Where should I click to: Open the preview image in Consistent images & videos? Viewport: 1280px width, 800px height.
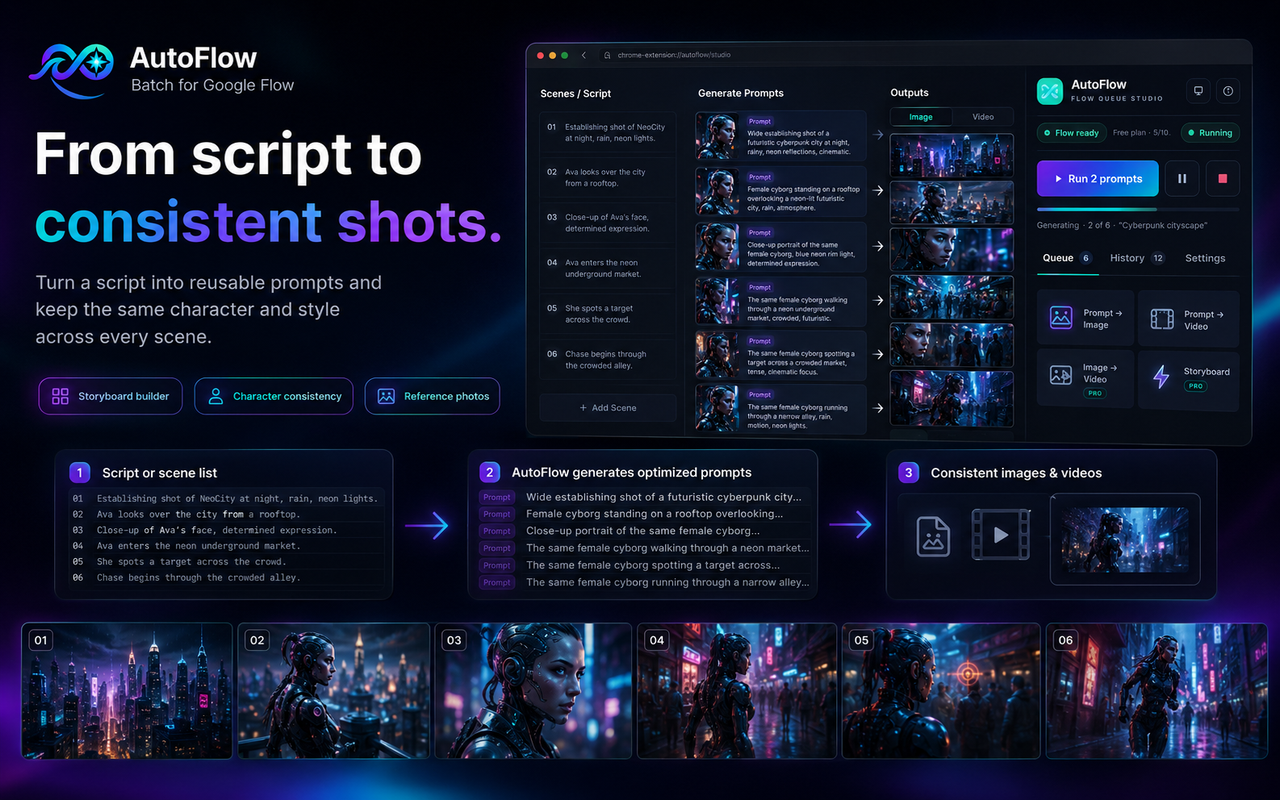tap(1125, 539)
